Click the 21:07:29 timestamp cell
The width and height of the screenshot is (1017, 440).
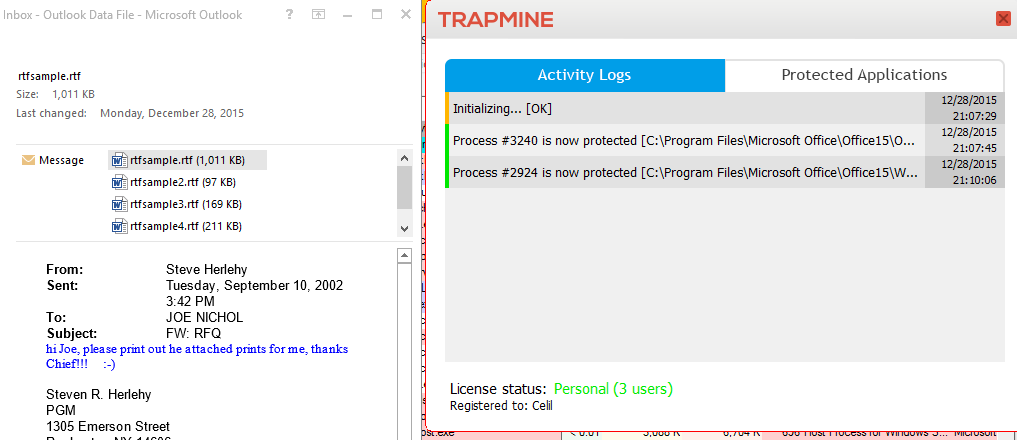click(964, 108)
